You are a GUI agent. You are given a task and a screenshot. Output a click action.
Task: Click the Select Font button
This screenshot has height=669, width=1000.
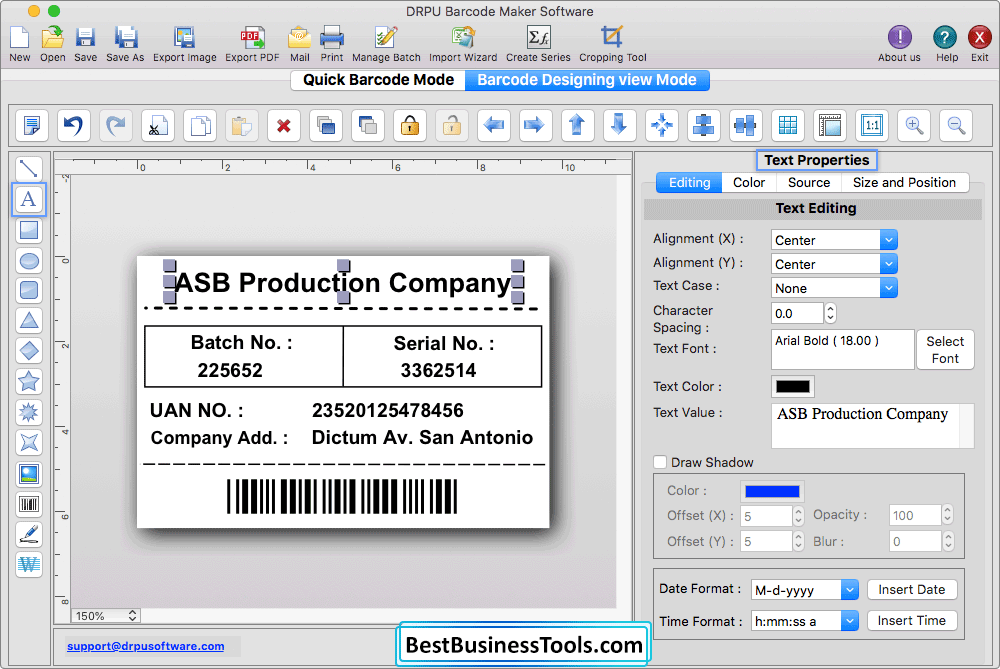coord(945,349)
